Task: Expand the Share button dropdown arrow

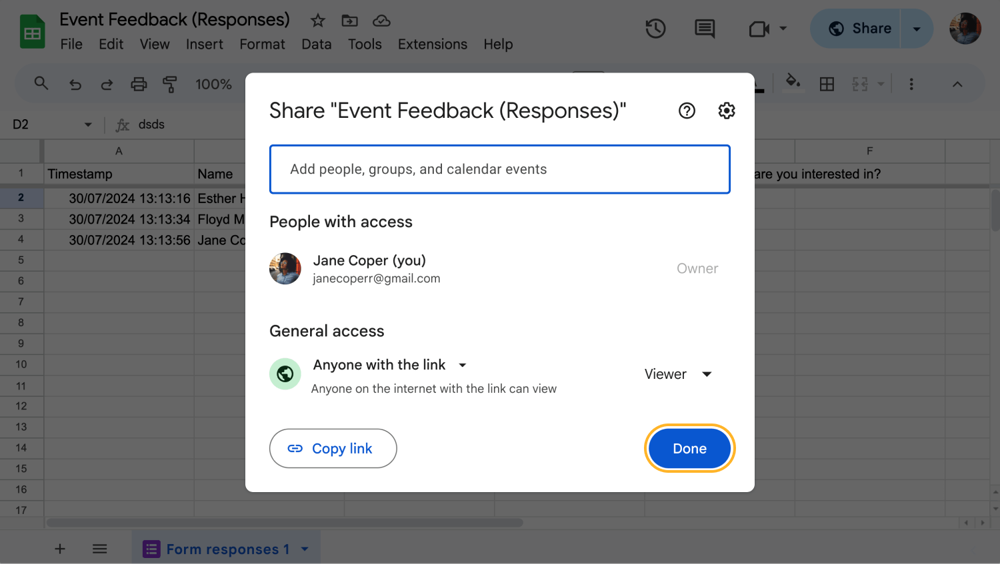Action: [x=917, y=29]
